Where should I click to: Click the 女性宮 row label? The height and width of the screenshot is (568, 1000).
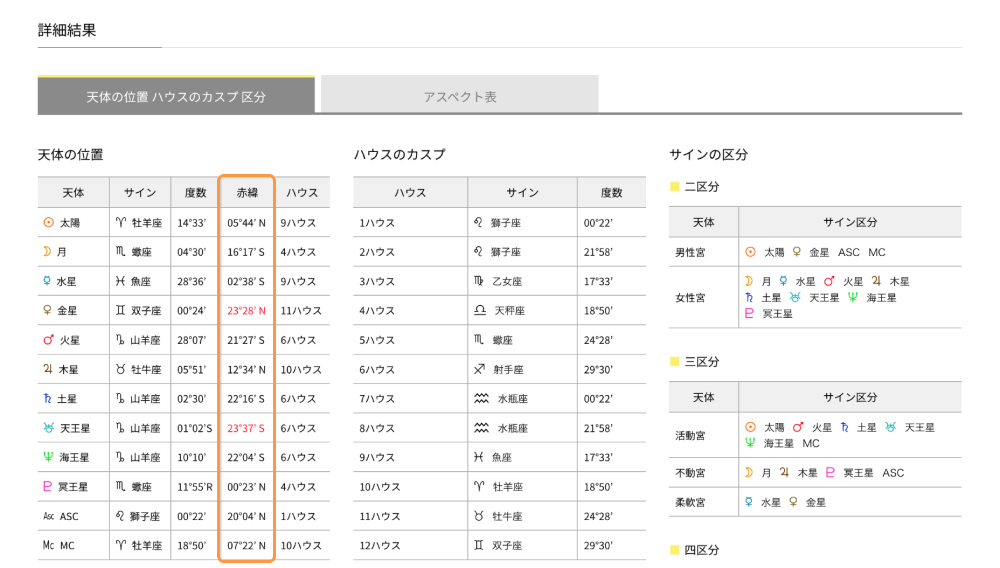[x=690, y=297]
